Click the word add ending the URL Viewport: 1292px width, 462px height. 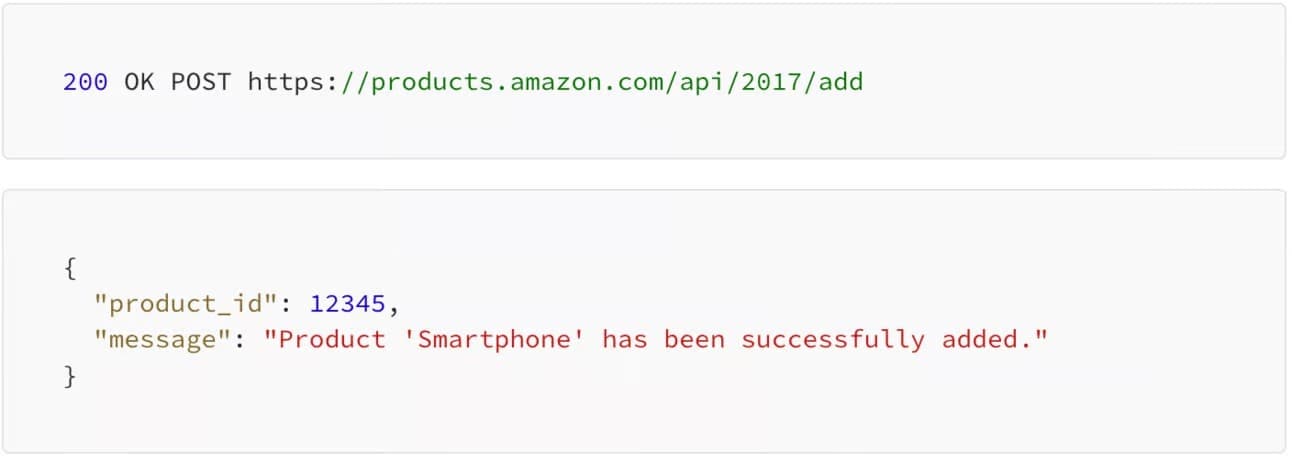point(840,82)
